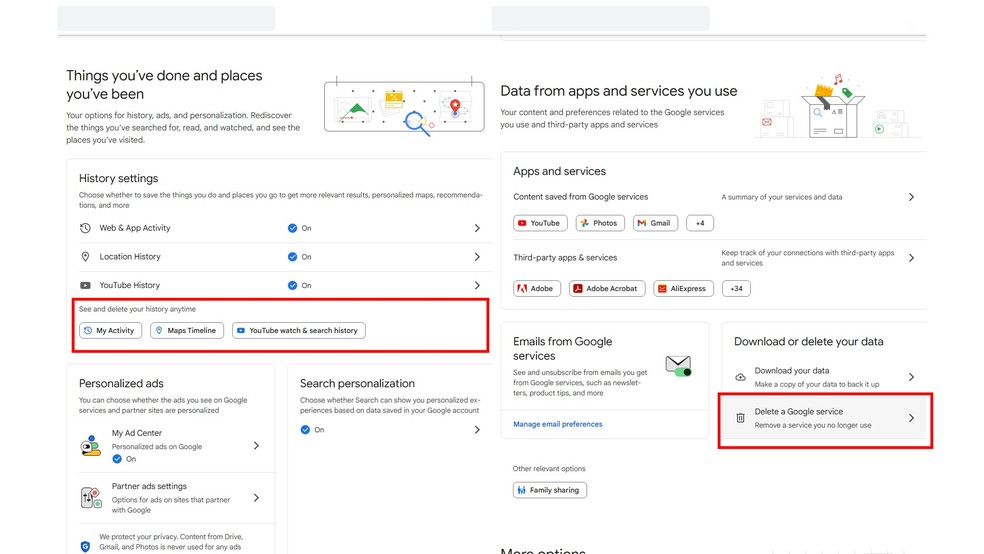Show the +34 more third-party apps

tap(736, 288)
